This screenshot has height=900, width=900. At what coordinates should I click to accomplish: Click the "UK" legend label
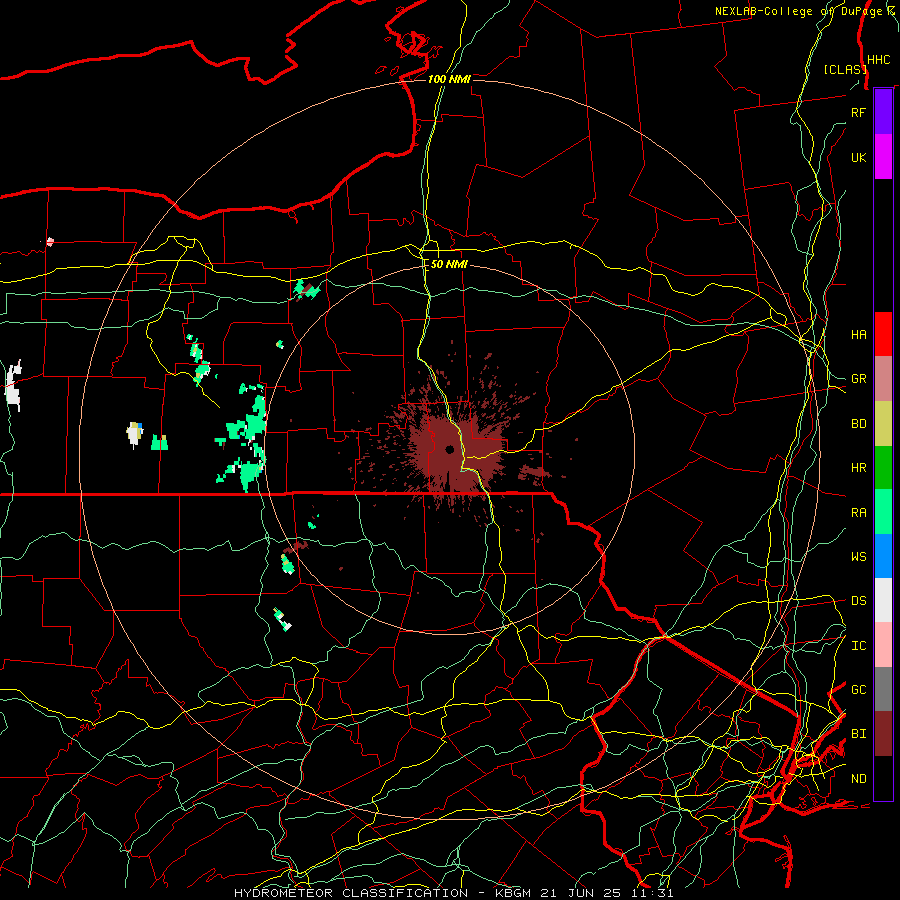(858, 157)
